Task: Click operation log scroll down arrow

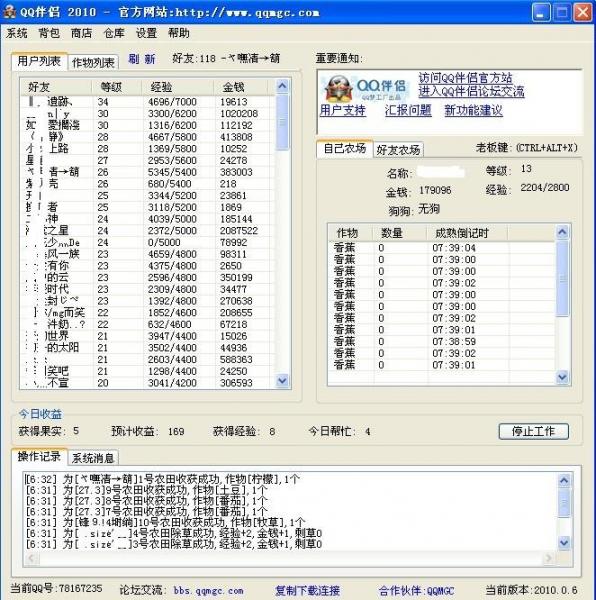Action: tap(564, 543)
